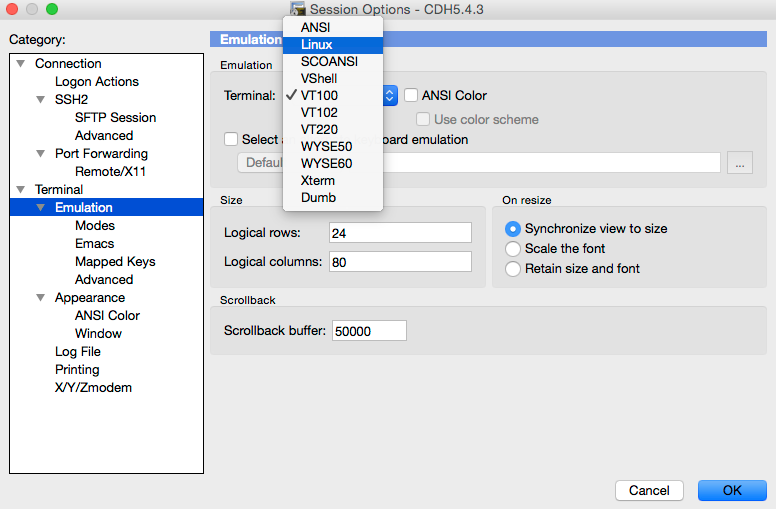Confirm settings with OK button

[x=732, y=490]
